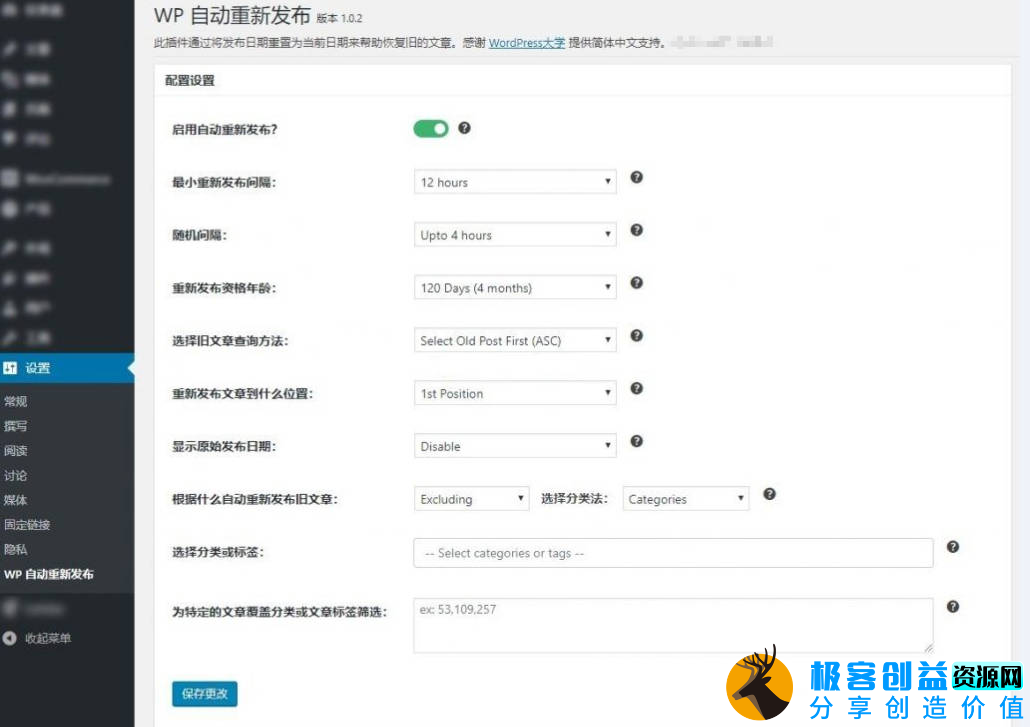Screen dimensions: 1030x727
Task: Open the WordPress大学 link
Action: (x=526, y=43)
